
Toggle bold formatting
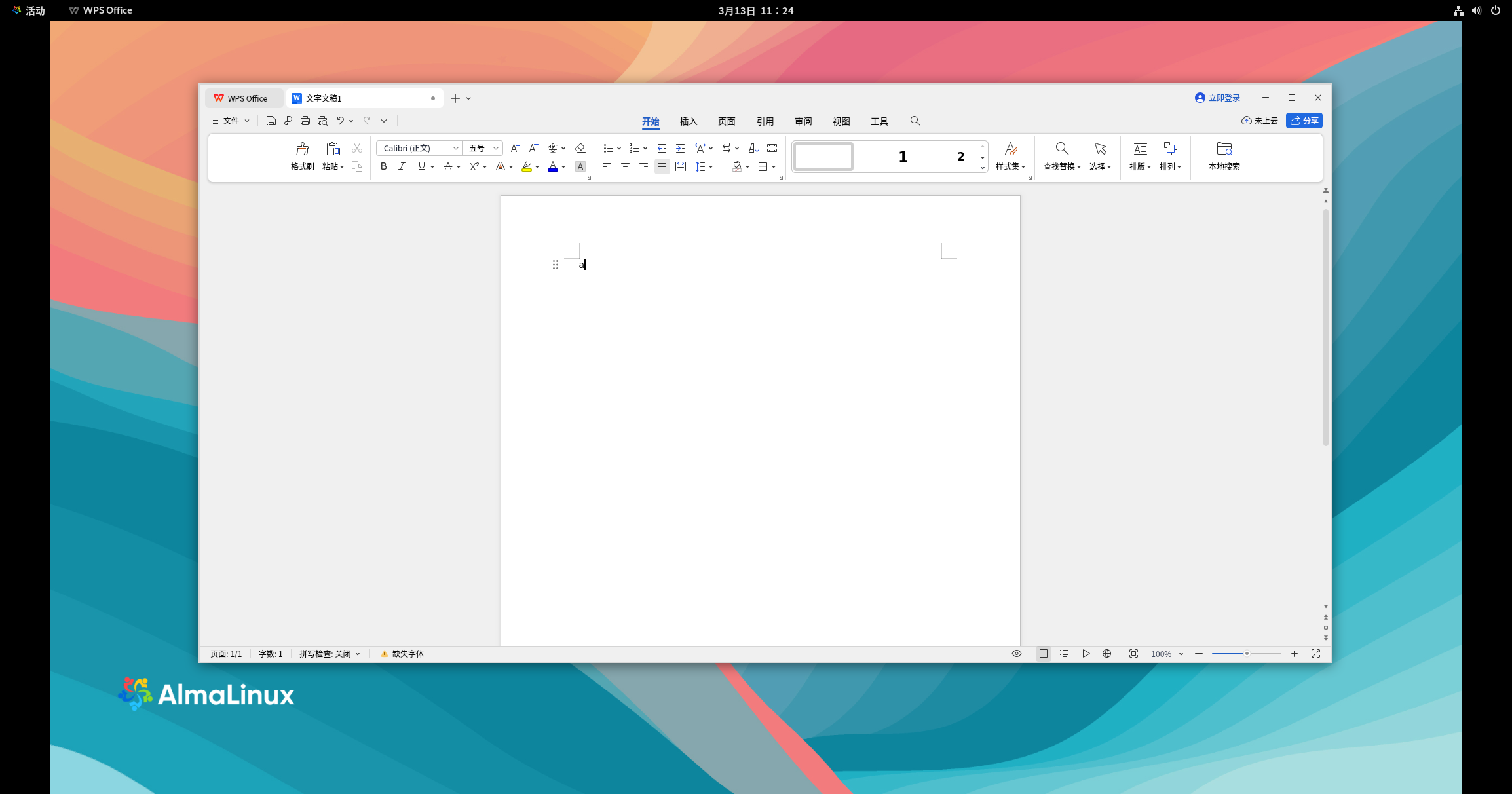[384, 166]
